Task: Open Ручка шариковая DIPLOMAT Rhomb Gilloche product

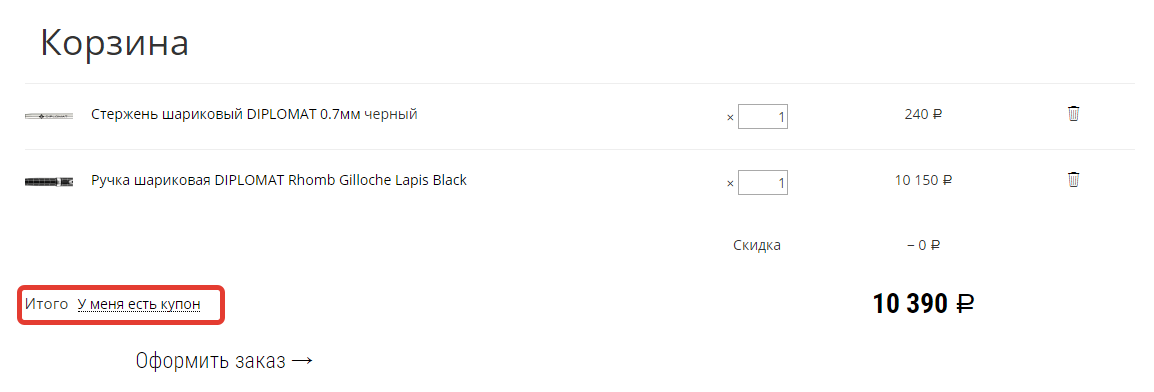Action: click(x=279, y=179)
